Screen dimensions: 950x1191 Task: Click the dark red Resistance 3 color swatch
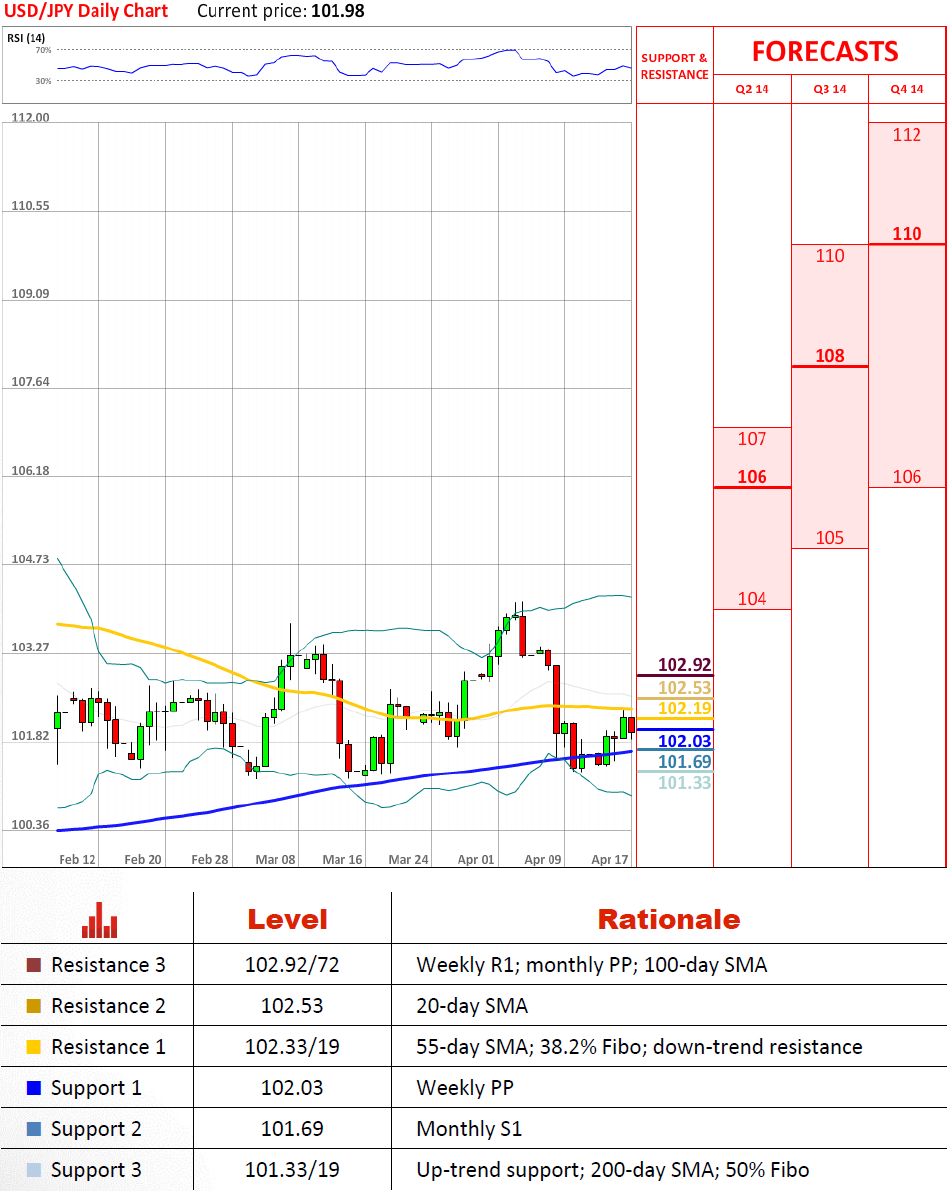(33, 965)
